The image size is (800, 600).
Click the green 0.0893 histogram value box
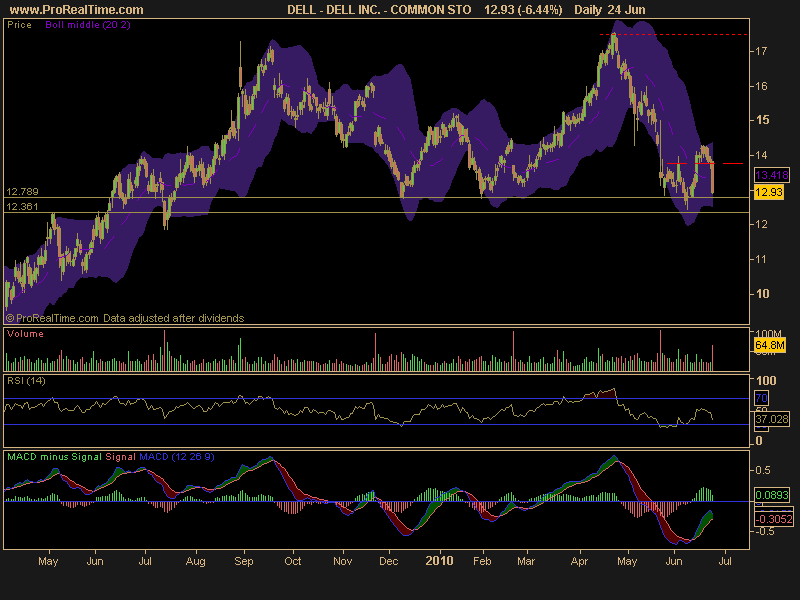point(772,495)
